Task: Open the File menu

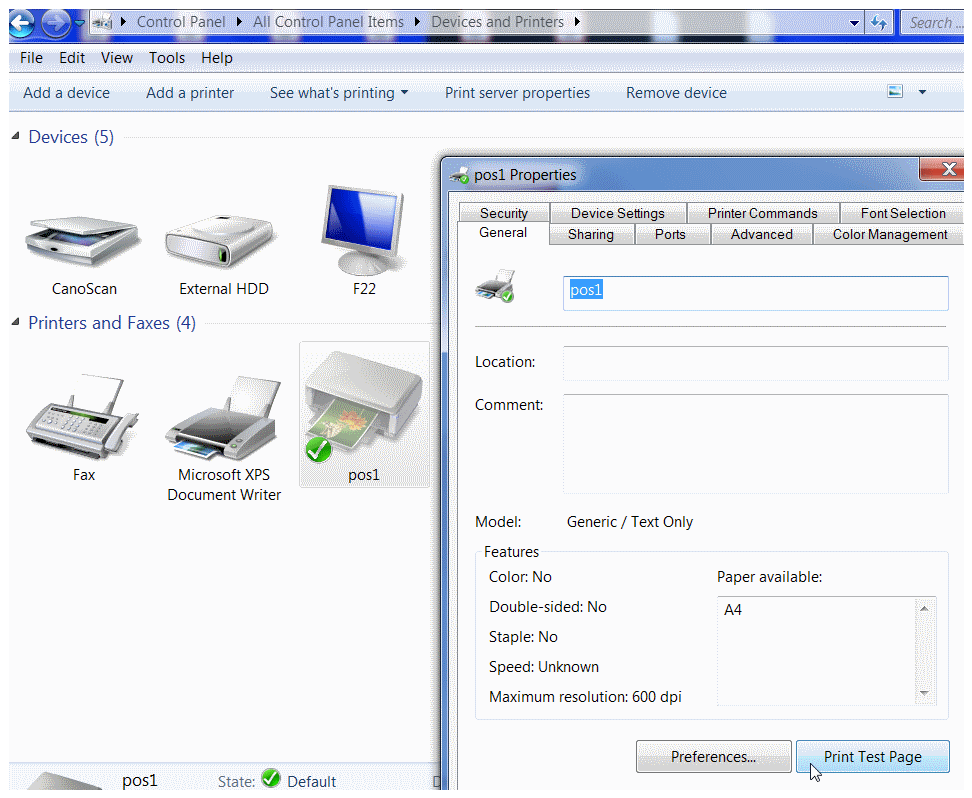Action: click(x=31, y=58)
